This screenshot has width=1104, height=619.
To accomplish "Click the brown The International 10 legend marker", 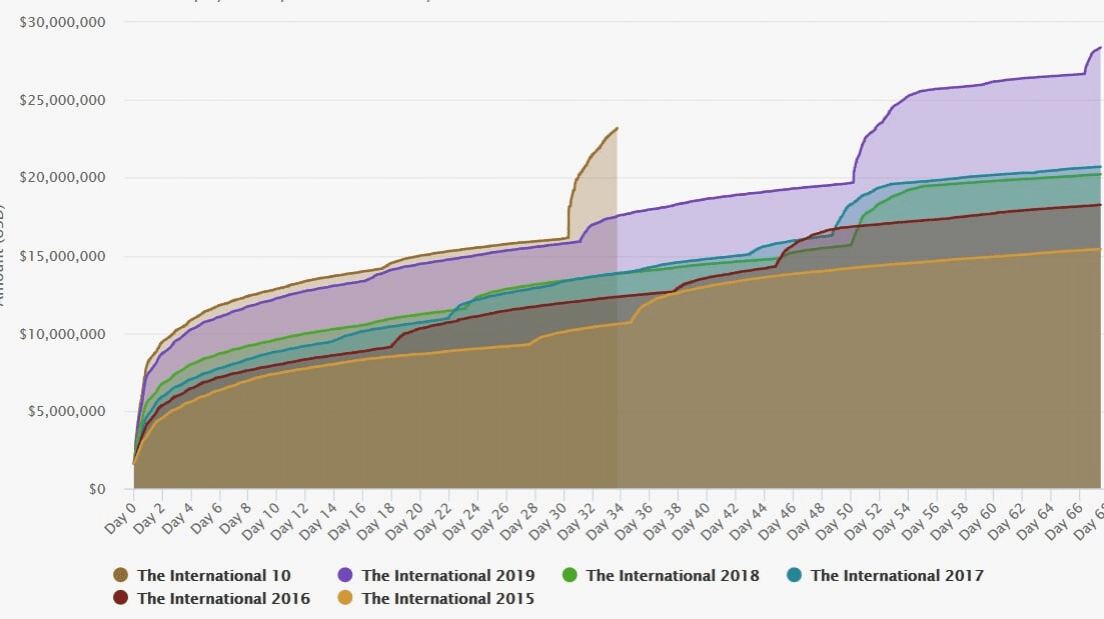I will [121, 576].
